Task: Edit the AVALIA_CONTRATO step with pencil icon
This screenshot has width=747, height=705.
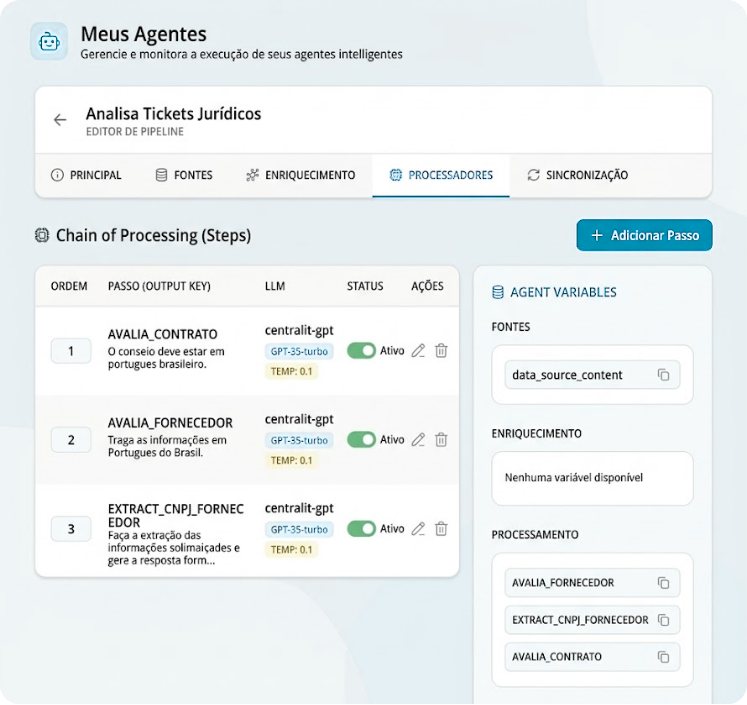Action: tap(418, 351)
